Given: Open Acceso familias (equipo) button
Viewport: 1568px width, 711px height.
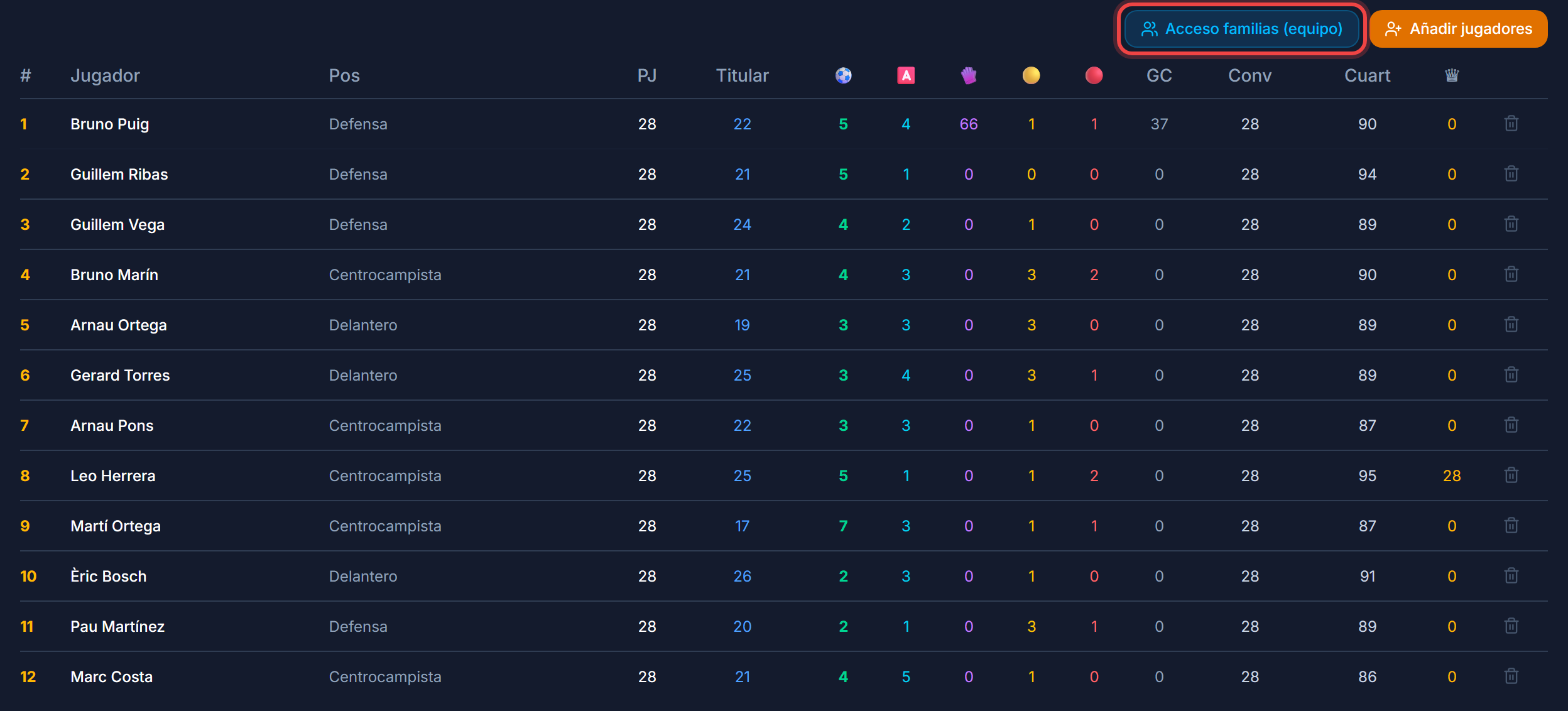Looking at the screenshot, I should click(x=1241, y=29).
